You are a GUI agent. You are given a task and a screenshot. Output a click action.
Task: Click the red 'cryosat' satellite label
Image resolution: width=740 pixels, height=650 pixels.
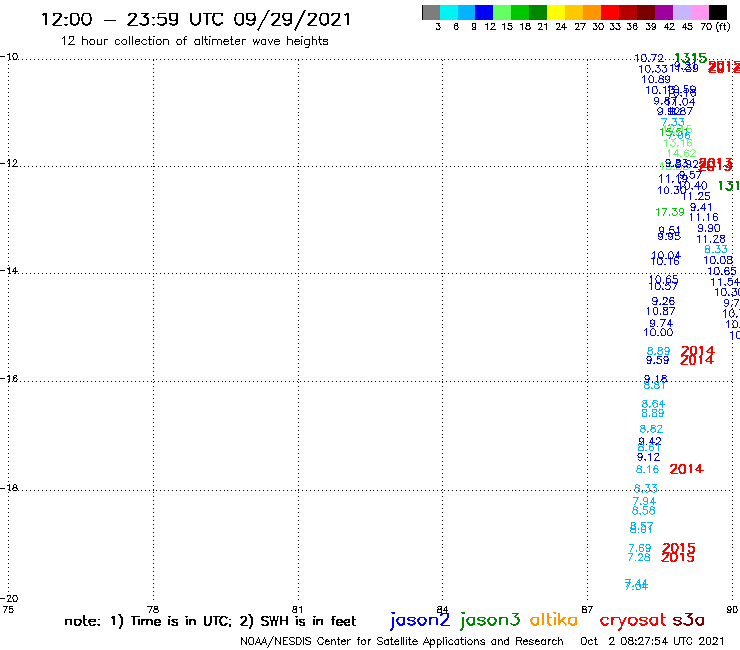pos(632,620)
